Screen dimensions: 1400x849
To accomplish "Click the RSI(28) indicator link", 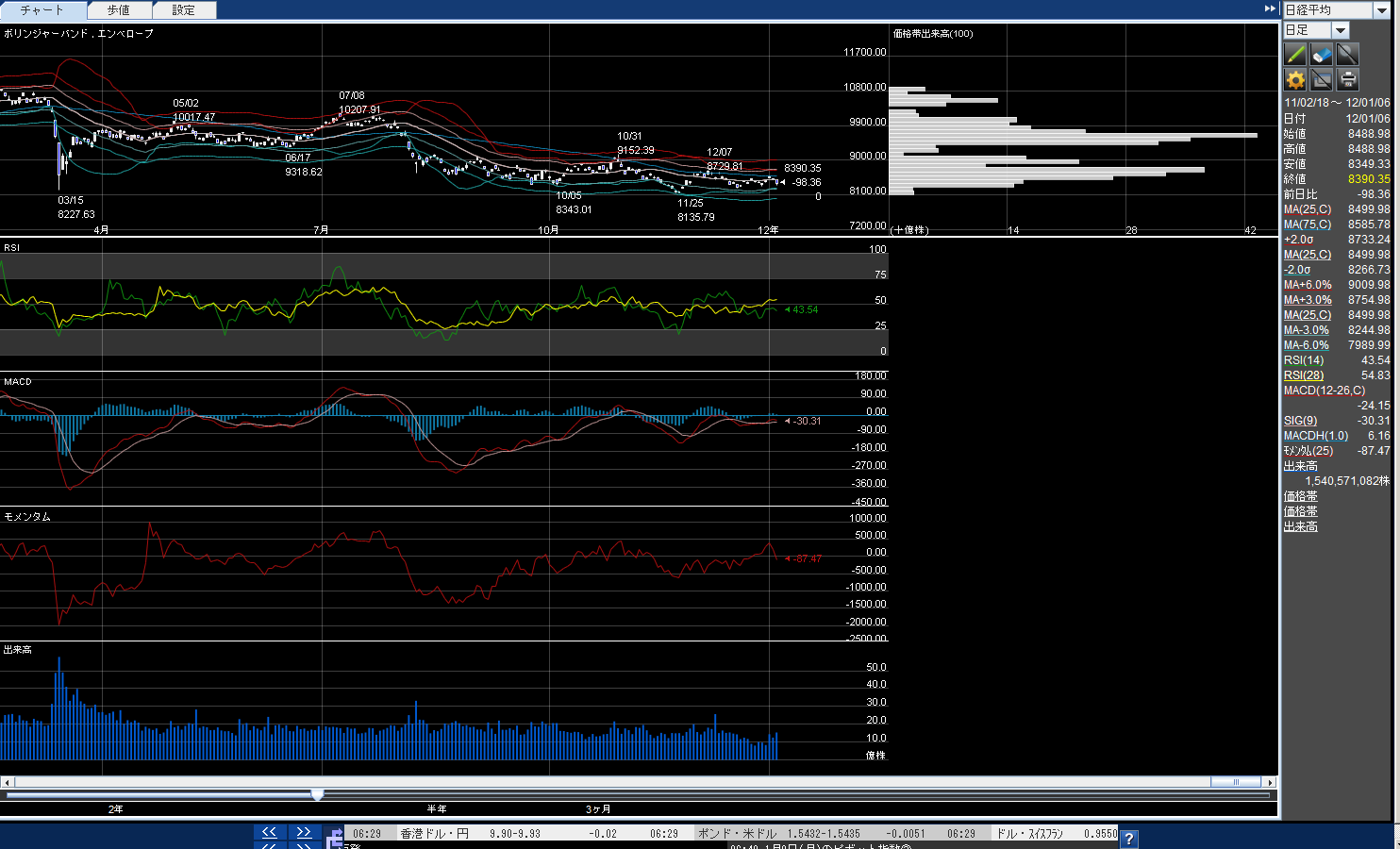I will 1304,375.
